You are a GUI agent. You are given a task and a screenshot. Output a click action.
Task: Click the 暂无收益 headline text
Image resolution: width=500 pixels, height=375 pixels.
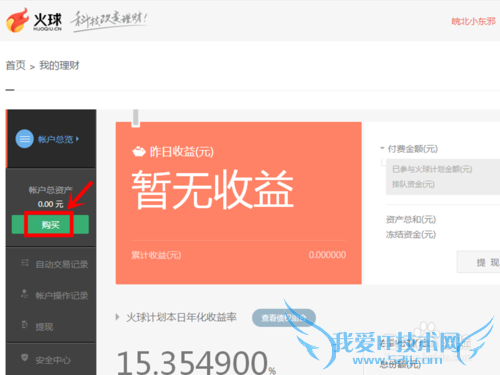click(x=213, y=189)
